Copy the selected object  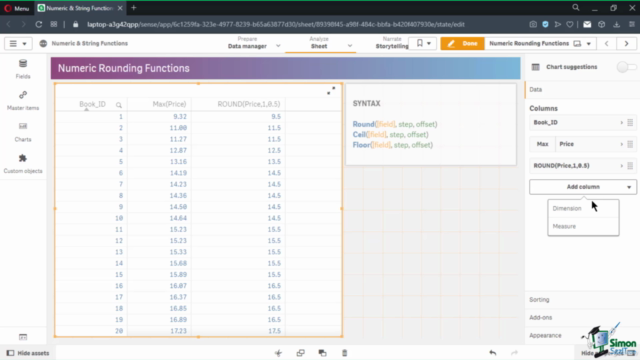pos(300,353)
